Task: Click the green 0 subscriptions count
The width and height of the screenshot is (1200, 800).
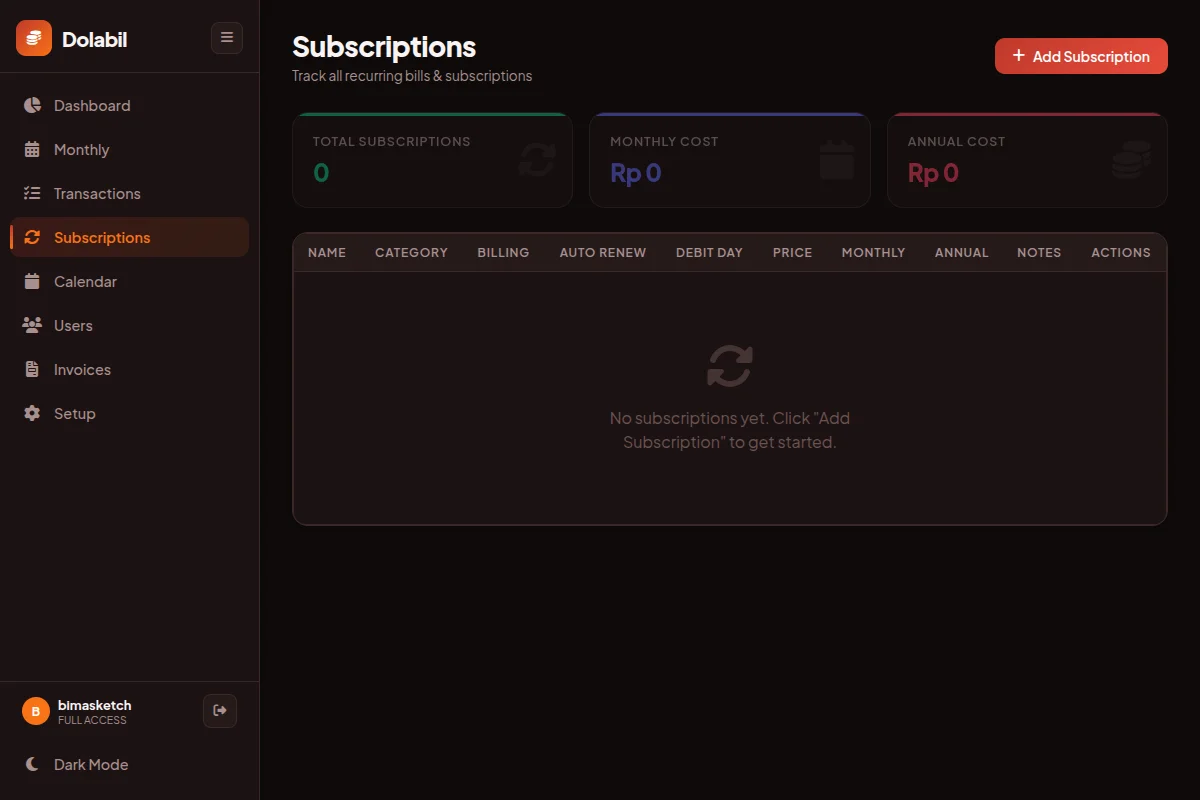Action: [321, 173]
